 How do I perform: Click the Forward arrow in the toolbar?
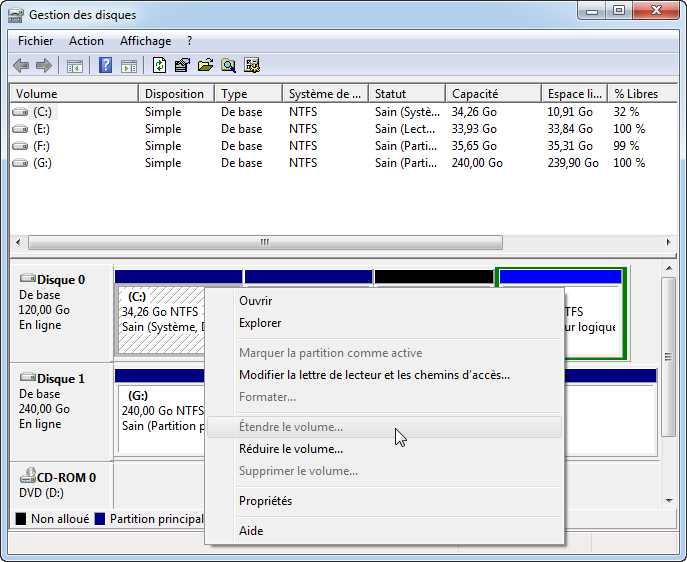coord(44,66)
